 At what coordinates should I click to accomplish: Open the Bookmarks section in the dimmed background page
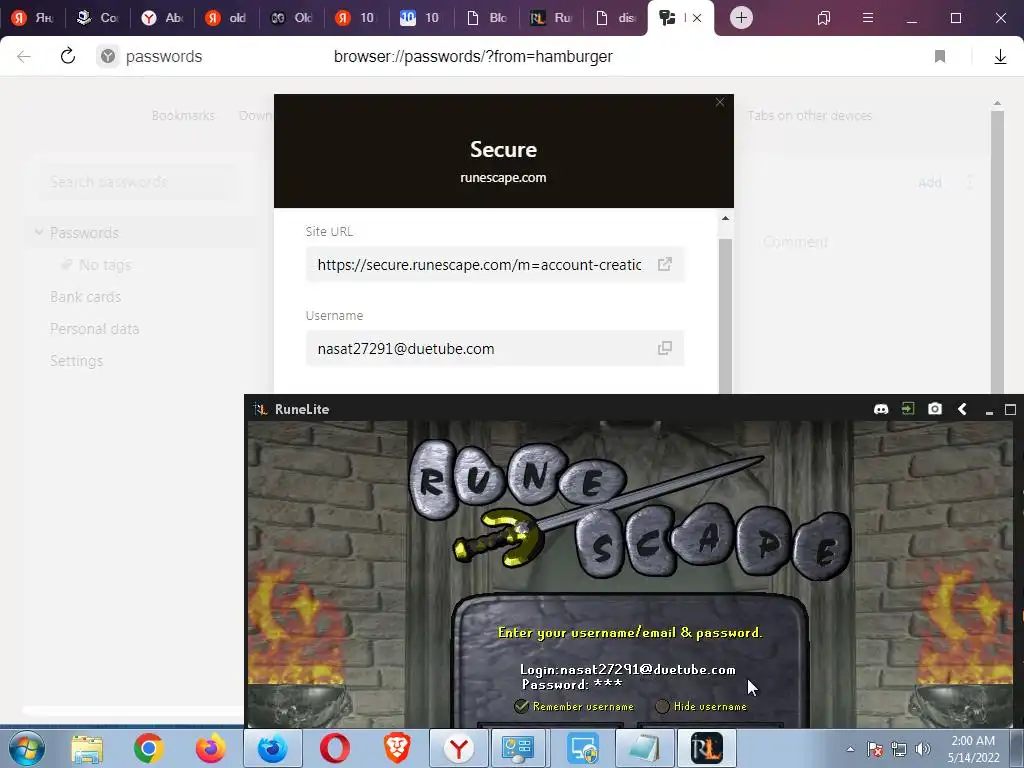(183, 116)
